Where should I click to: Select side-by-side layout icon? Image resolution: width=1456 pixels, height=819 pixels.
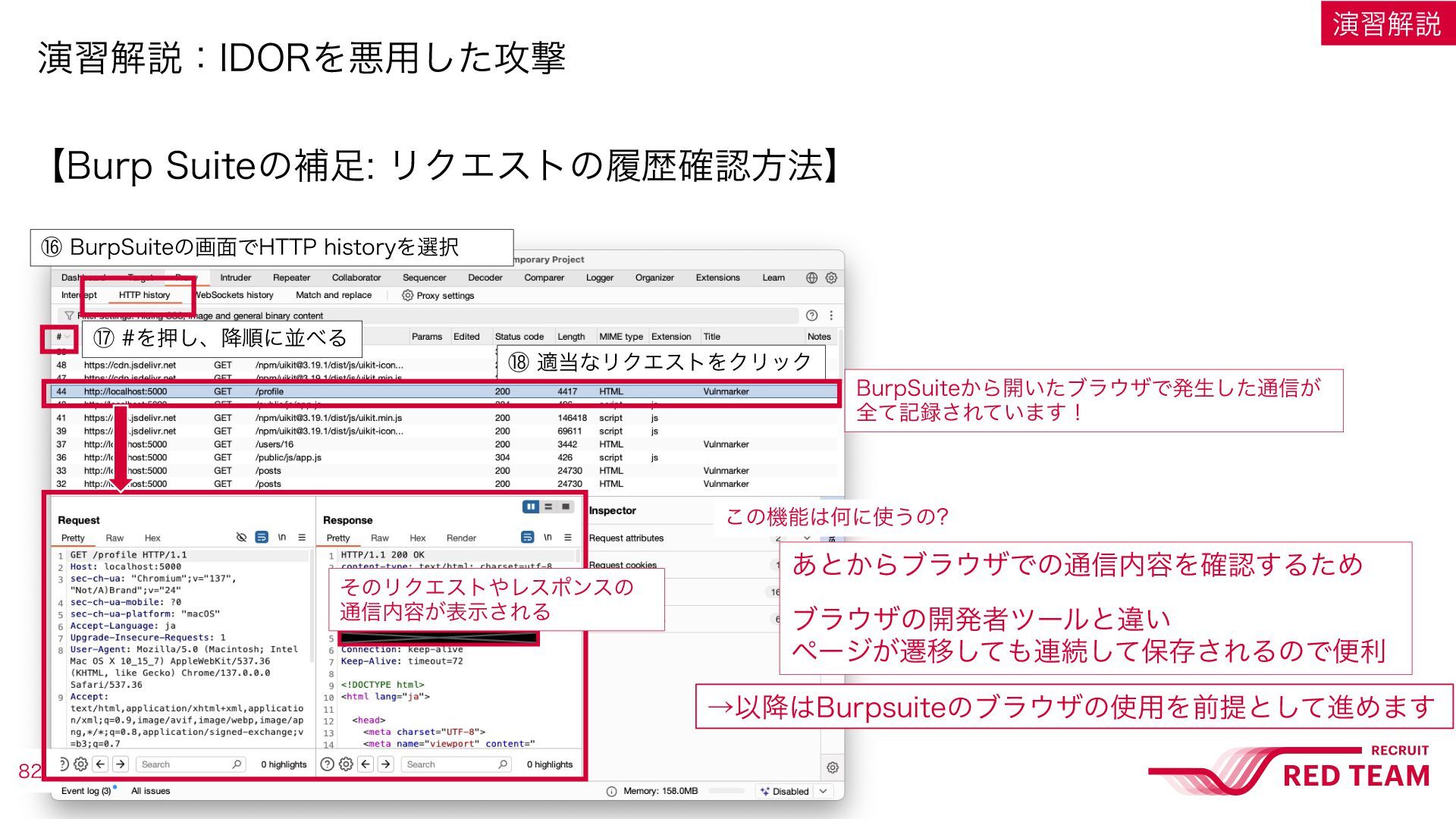531,507
